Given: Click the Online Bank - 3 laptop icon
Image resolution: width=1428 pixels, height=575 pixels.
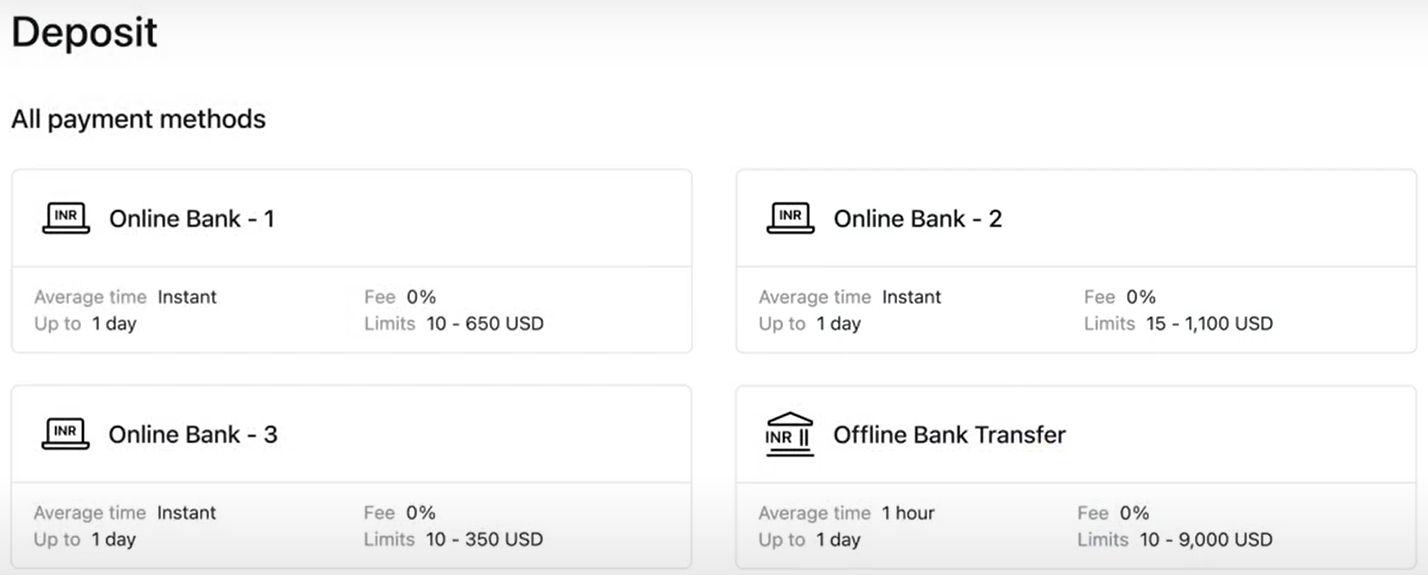Looking at the screenshot, I should (x=66, y=434).
